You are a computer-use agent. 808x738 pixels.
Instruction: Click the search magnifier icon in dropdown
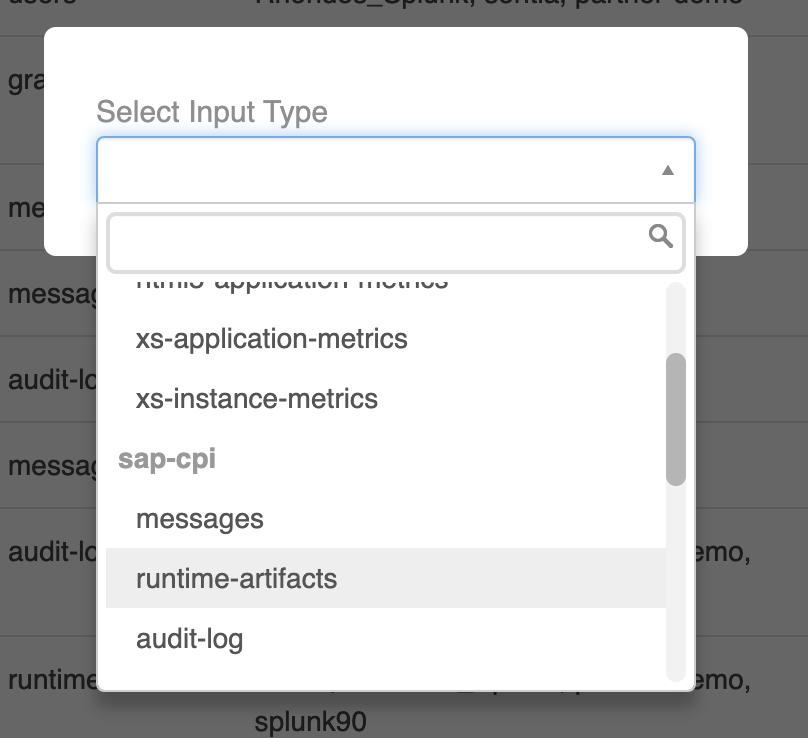coord(660,236)
